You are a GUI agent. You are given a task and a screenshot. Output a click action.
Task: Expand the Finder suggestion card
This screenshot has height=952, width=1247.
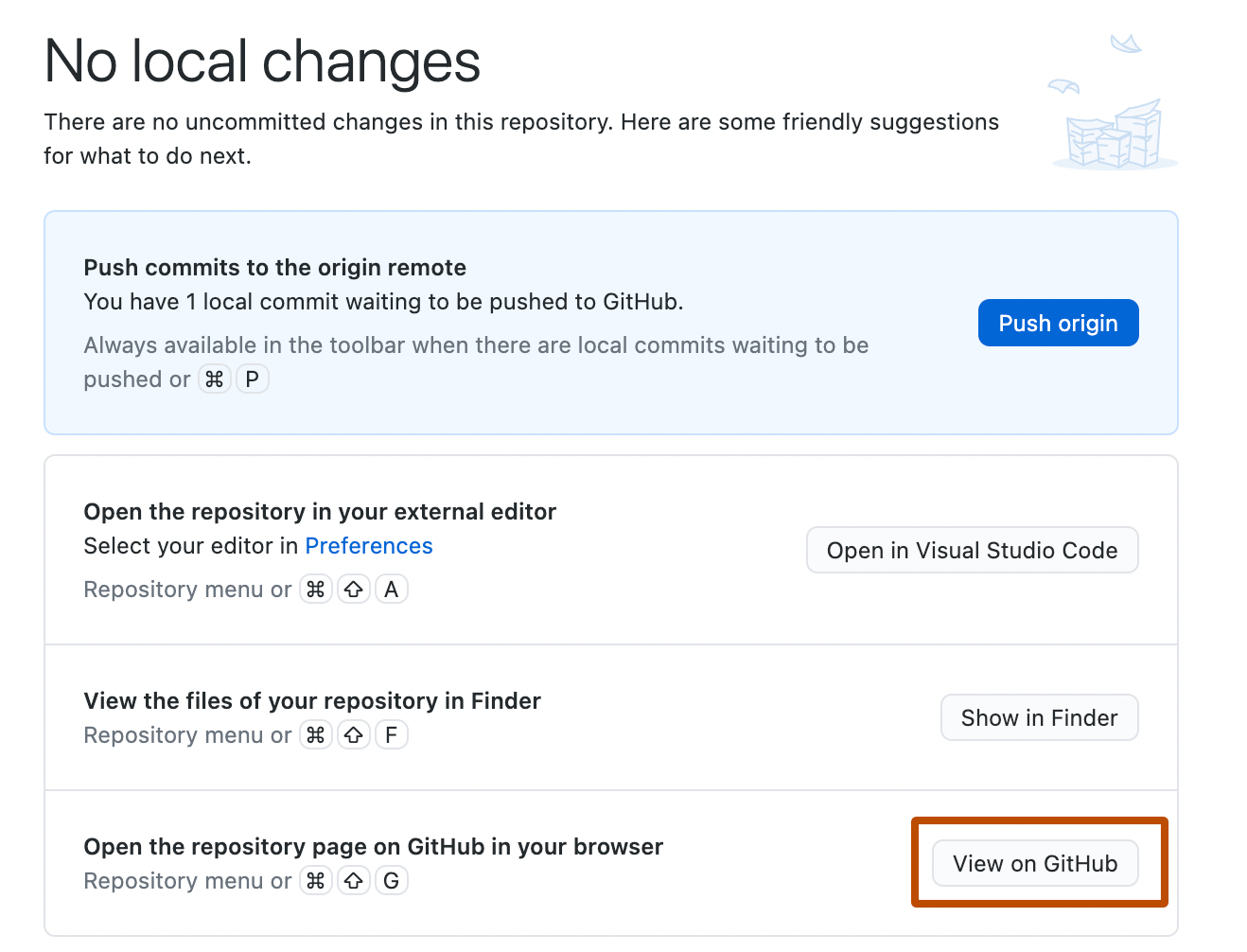(x=610, y=717)
